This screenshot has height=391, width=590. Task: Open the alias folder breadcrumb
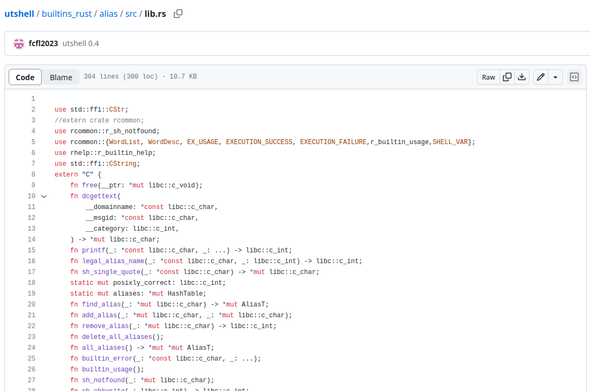coord(108,14)
